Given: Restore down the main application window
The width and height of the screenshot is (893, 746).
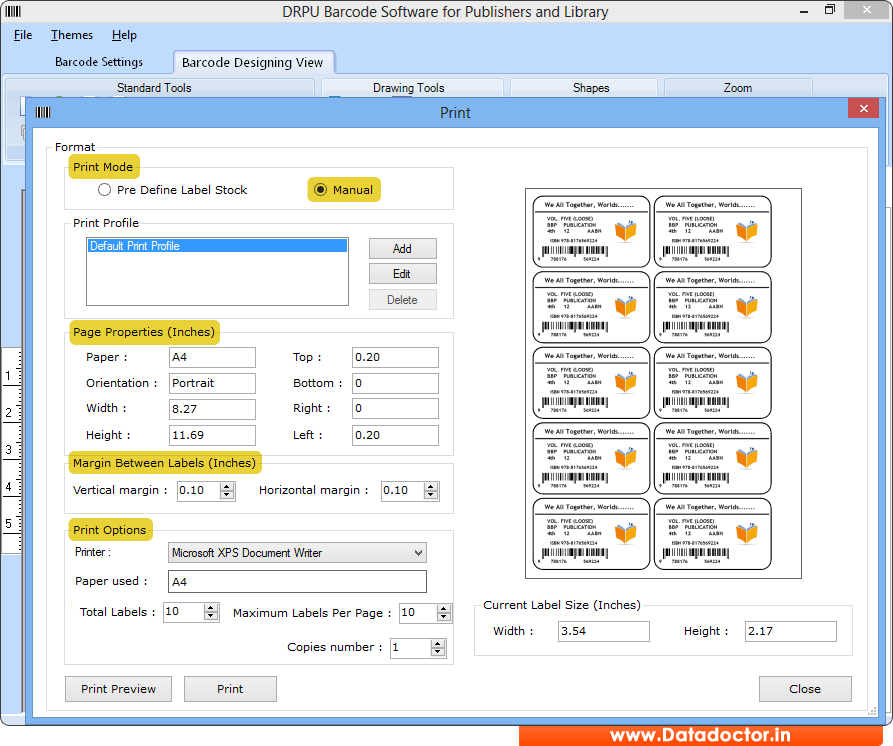Looking at the screenshot, I should [x=830, y=10].
